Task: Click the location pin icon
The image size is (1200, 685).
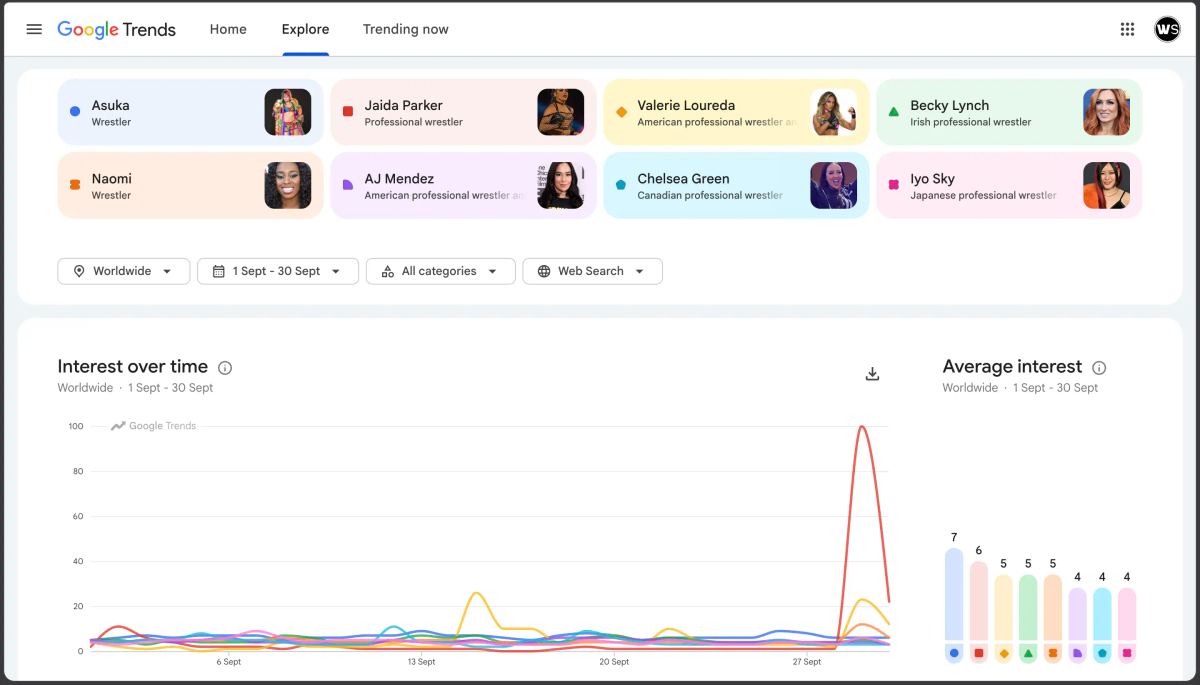Action: [78, 271]
